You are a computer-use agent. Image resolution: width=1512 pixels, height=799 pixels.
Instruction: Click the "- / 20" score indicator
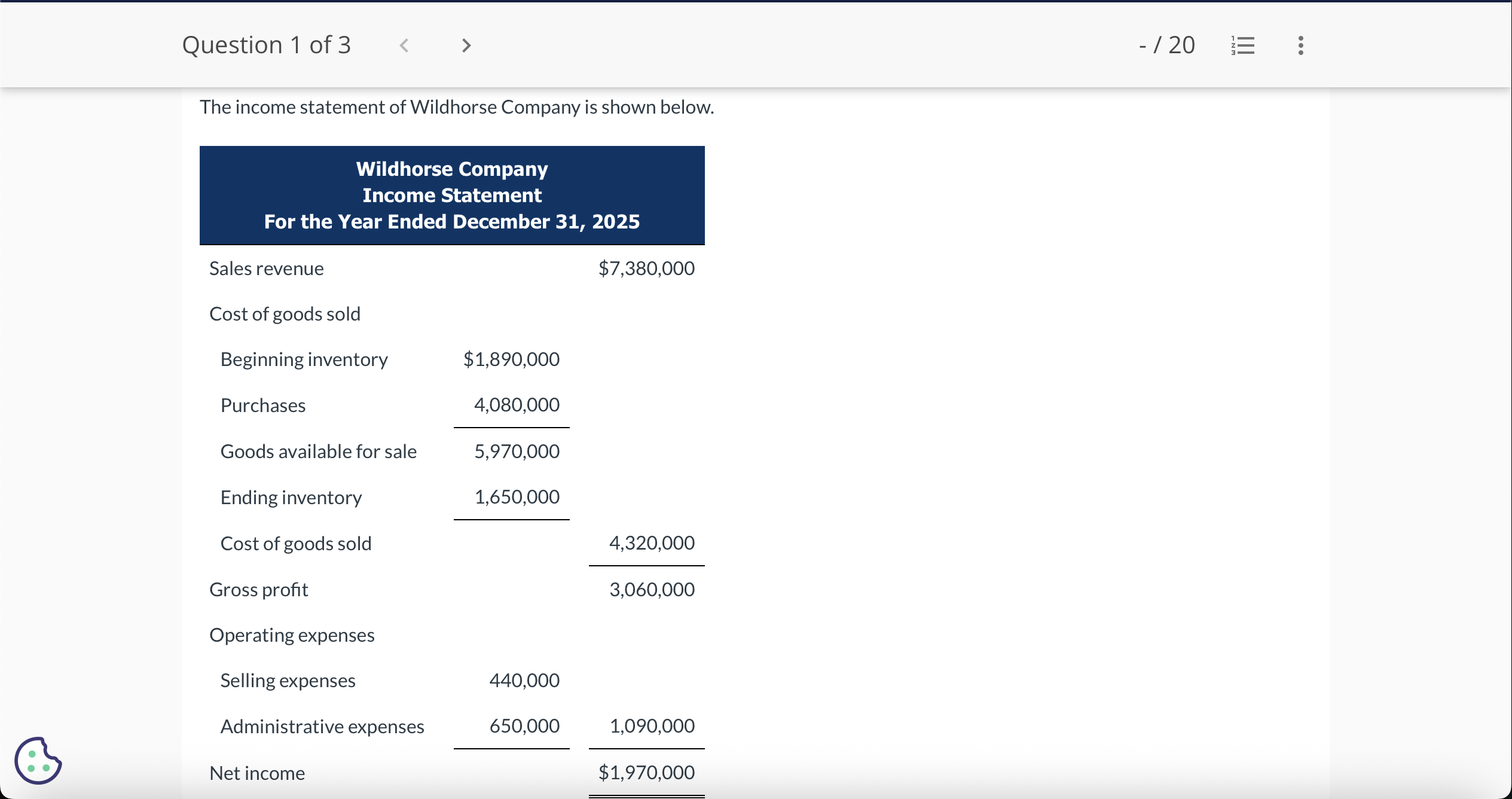(x=1165, y=45)
